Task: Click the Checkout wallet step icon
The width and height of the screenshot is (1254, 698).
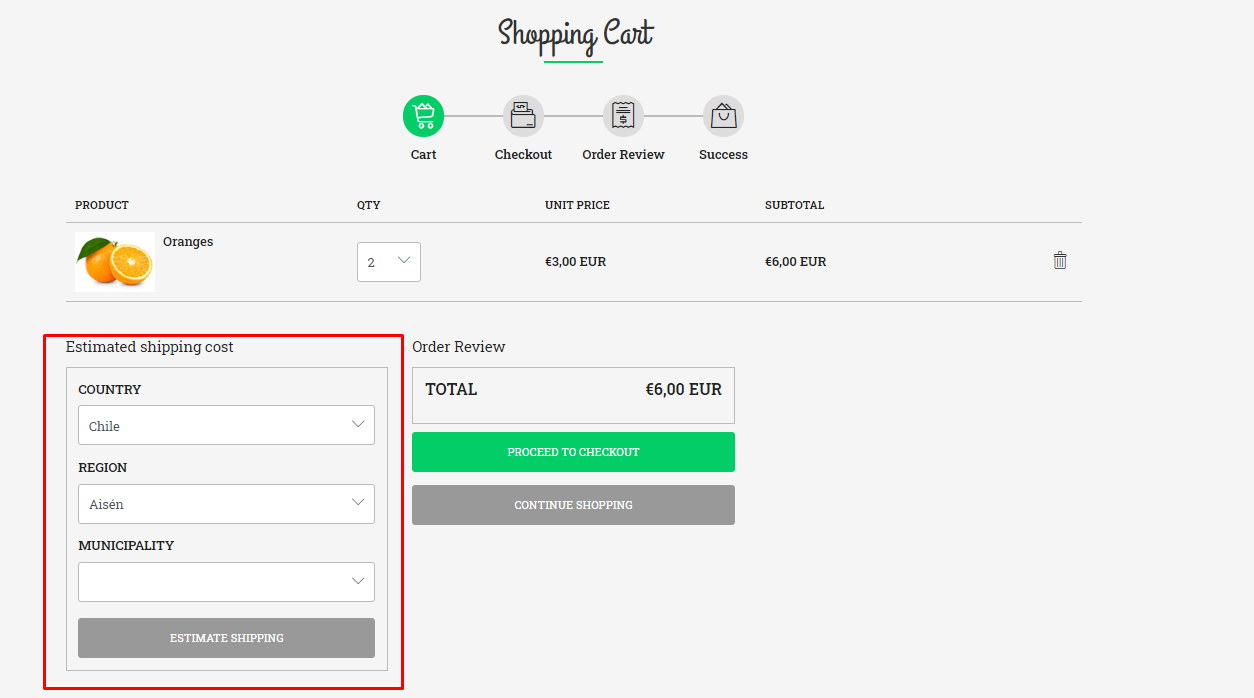Action: tap(523, 116)
